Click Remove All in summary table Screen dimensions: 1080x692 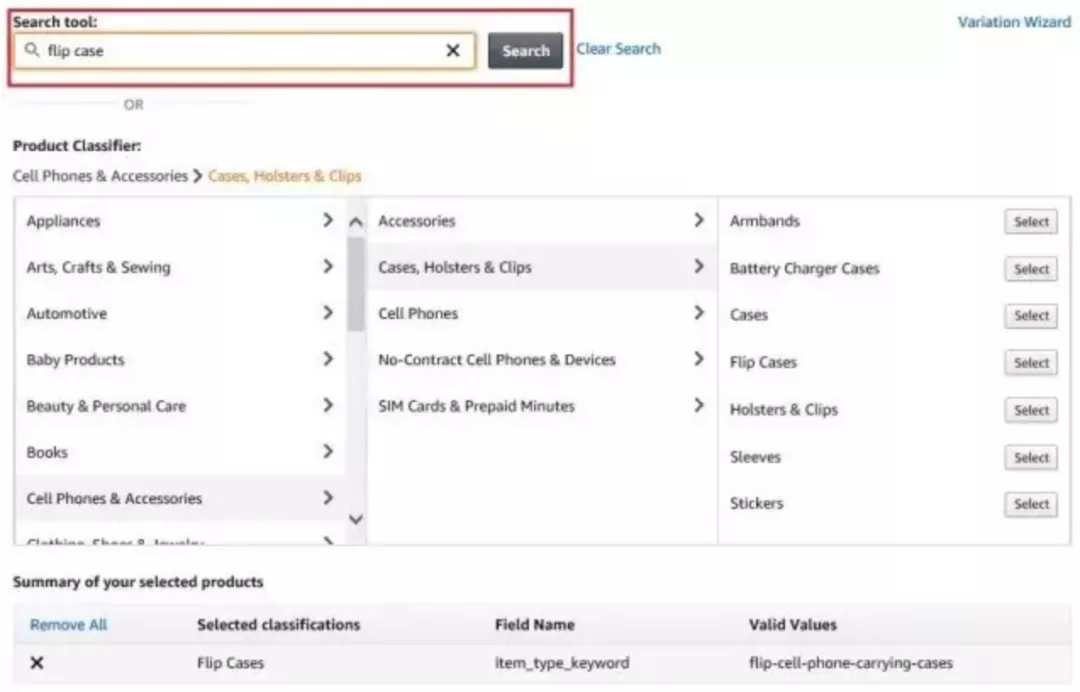(x=68, y=625)
